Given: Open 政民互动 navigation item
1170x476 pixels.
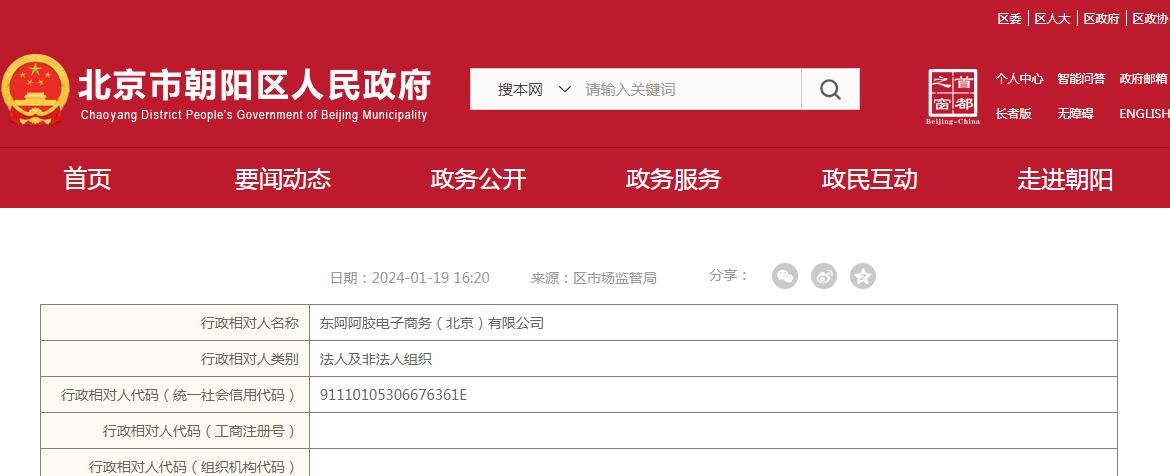Looking at the screenshot, I should (x=869, y=179).
